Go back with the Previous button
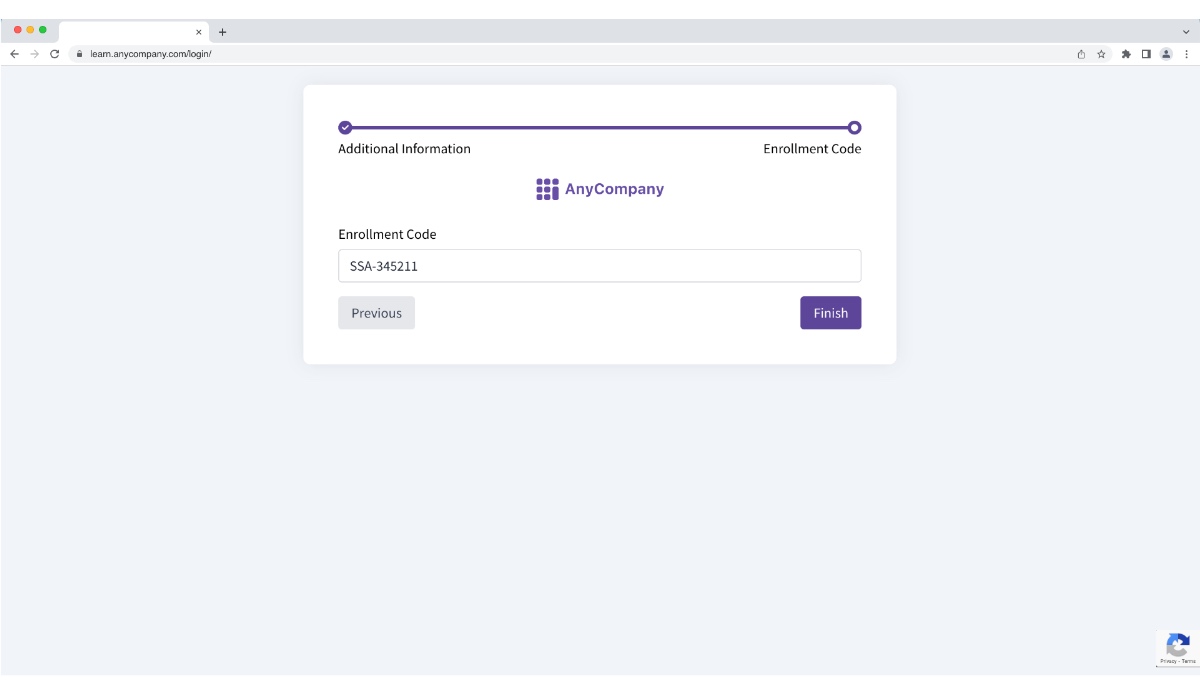Screen dimensions: 1200x695 pos(376,313)
